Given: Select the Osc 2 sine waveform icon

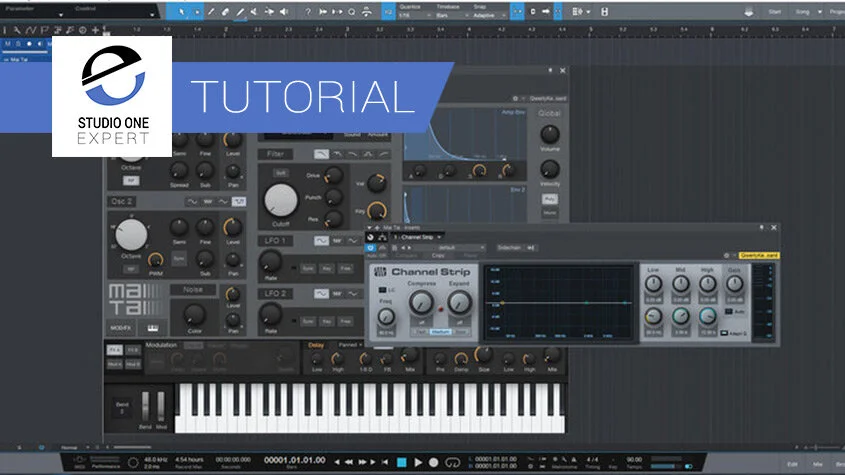Looking at the screenshot, I should click(x=192, y=202).
